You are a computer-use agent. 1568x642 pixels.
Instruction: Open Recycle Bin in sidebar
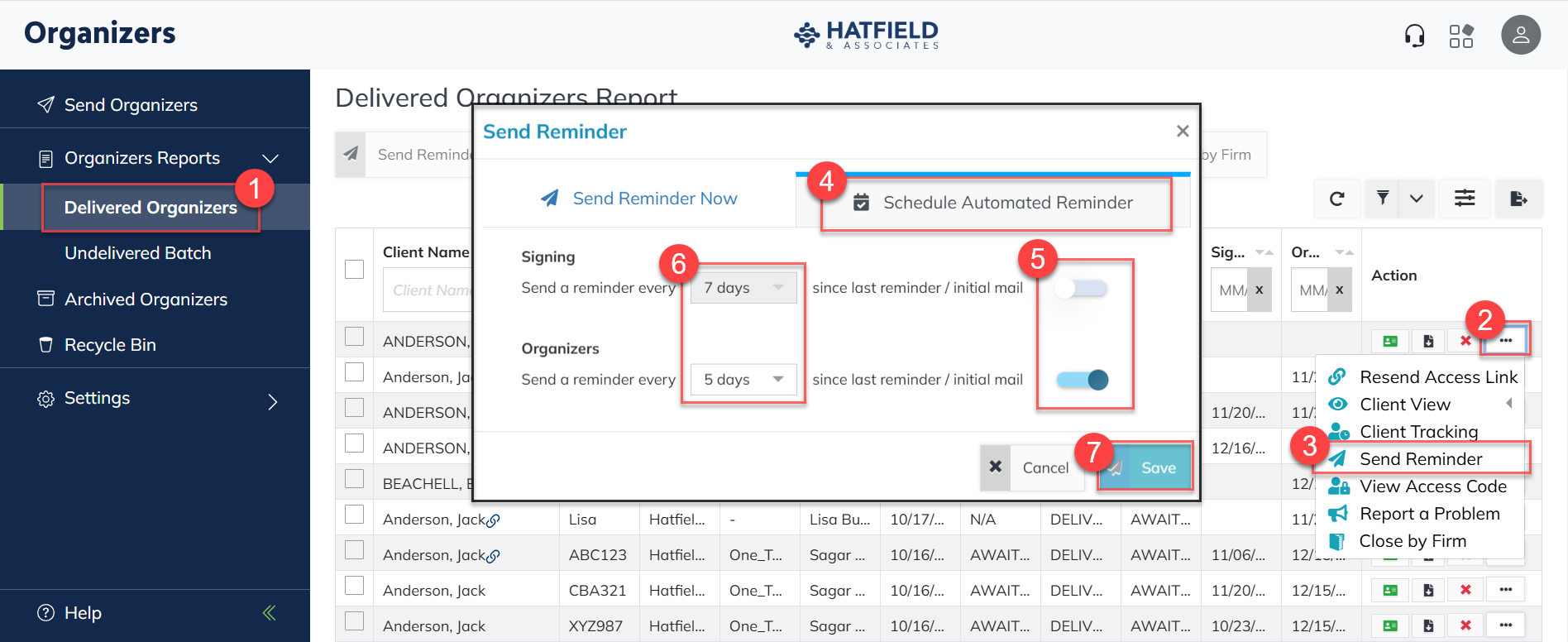[110, 345]
